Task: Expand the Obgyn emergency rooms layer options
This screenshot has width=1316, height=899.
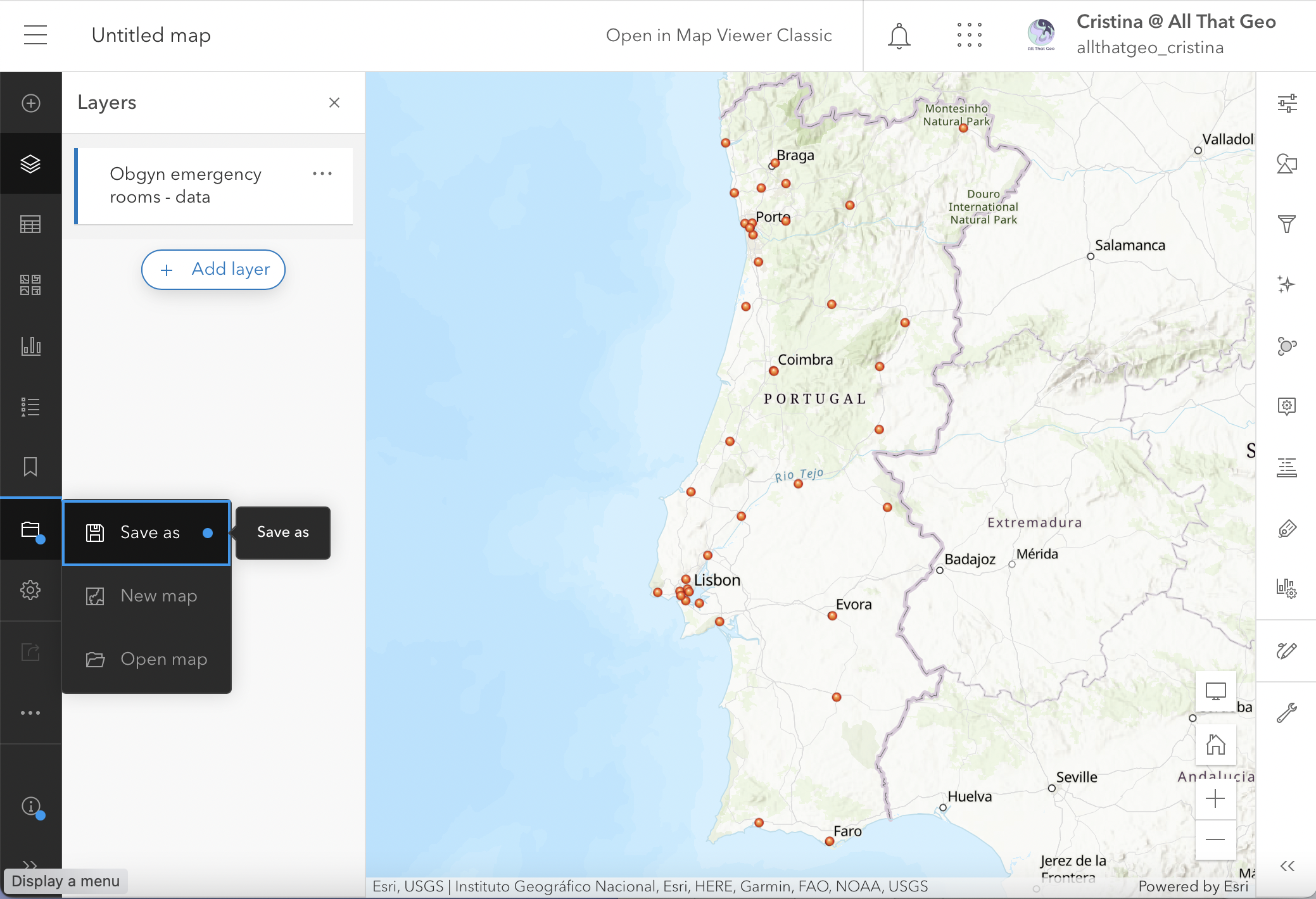Action: [x=322, y=173]
